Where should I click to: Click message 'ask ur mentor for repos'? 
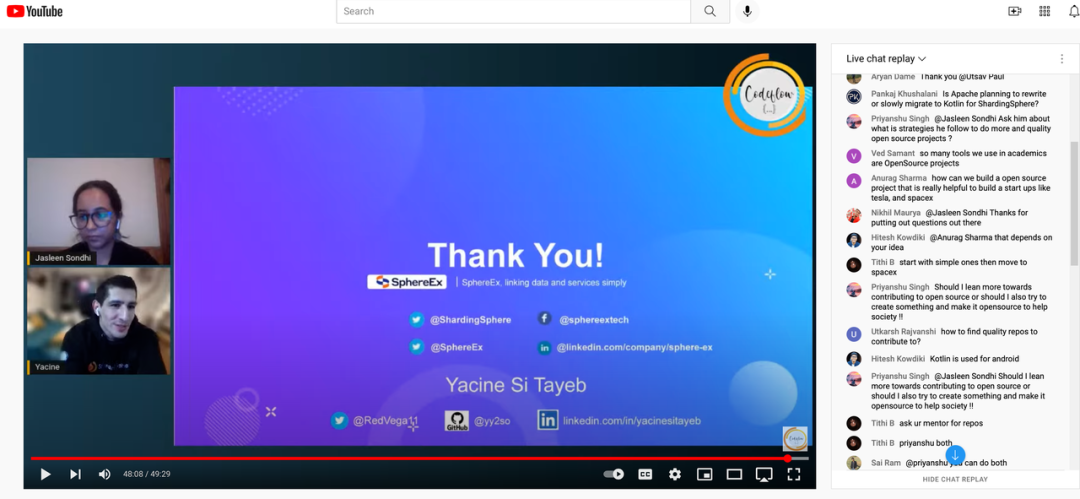941,423
